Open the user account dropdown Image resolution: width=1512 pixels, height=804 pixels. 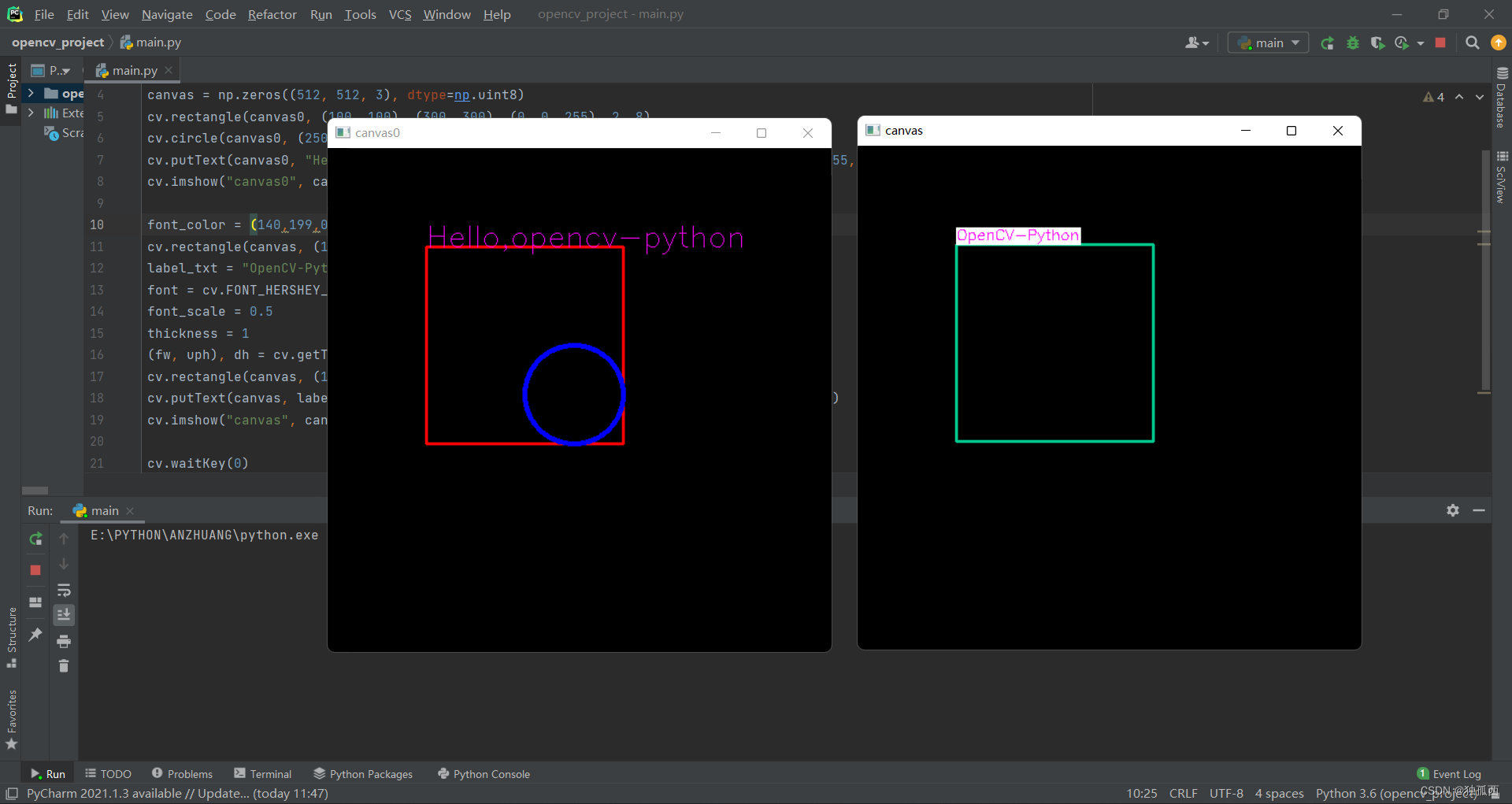(1196, 43)
